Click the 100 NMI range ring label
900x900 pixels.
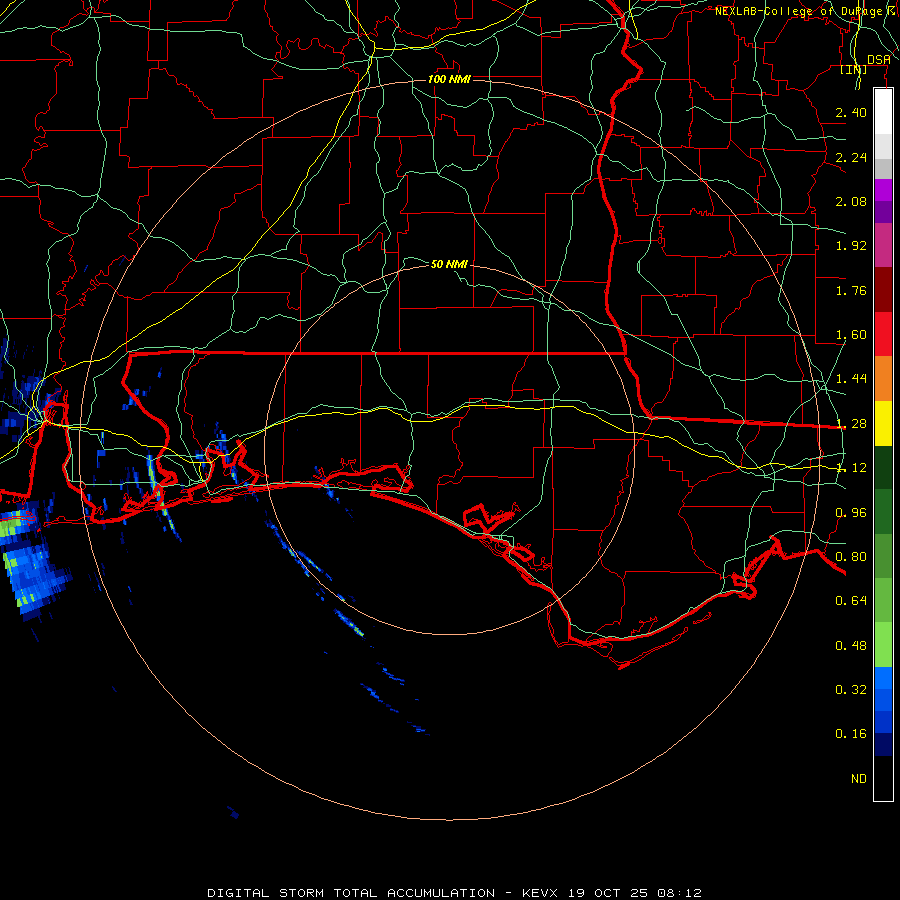click(x=449, y=79)
